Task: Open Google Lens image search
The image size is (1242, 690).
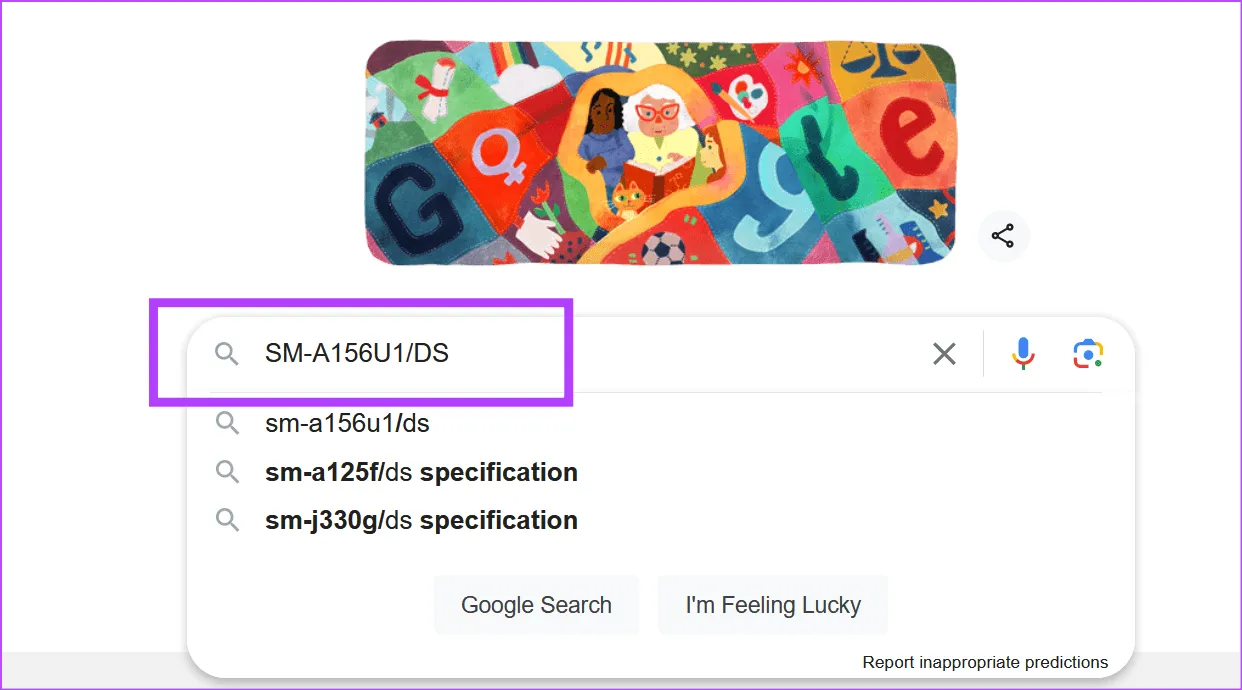Action: point(1088,353)
